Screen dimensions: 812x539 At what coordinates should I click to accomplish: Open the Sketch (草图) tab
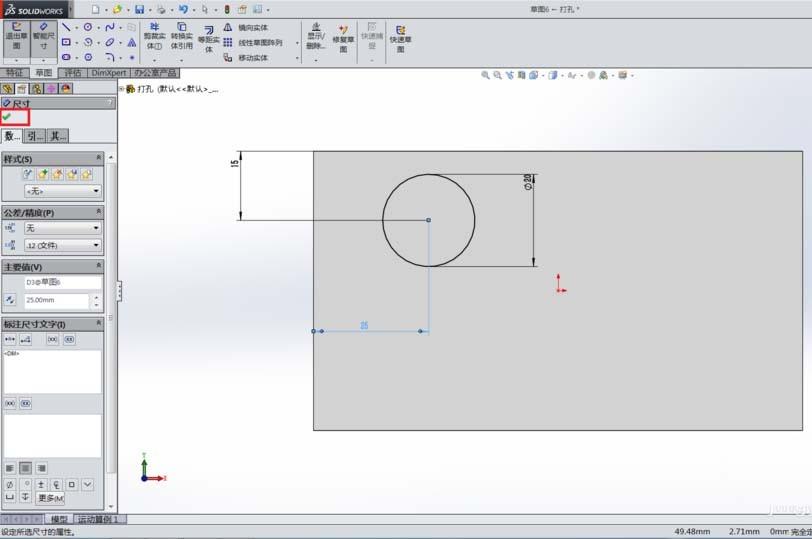[44, 73]
